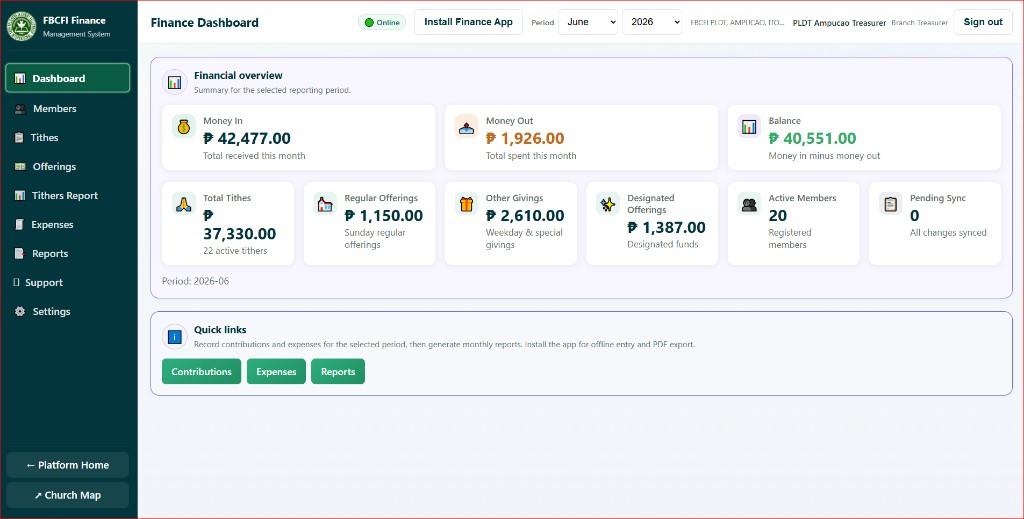Click the Branch Treasurer role label

[920, 23]
